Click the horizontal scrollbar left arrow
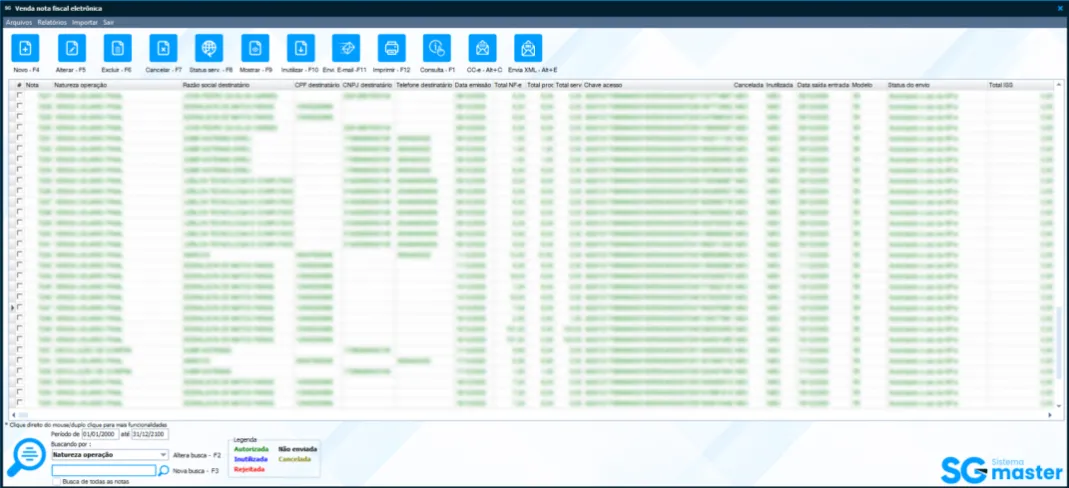The image size is (1069, 488). point(12,414)
